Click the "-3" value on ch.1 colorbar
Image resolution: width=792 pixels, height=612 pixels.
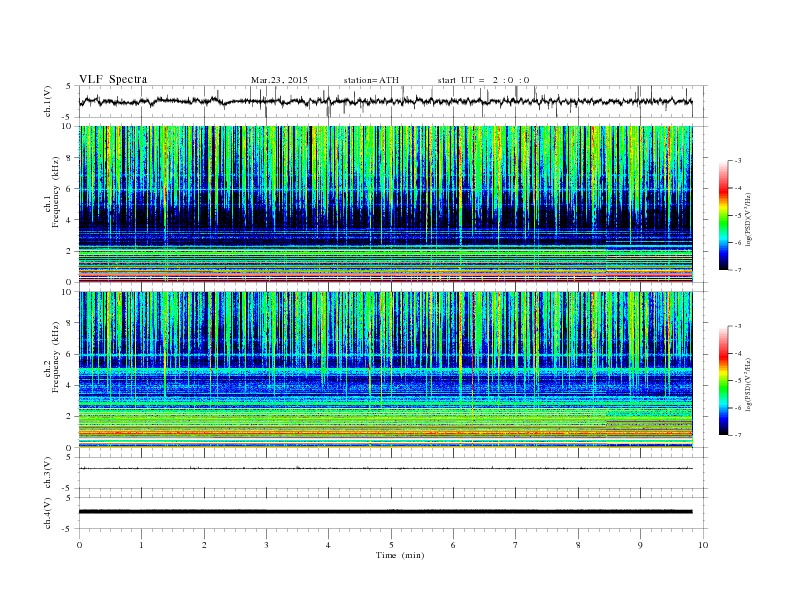737,161
